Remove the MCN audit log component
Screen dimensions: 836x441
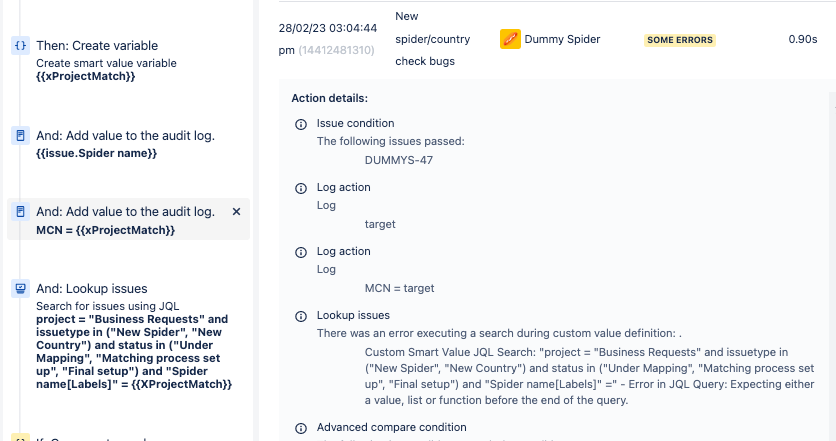[236, 212]
